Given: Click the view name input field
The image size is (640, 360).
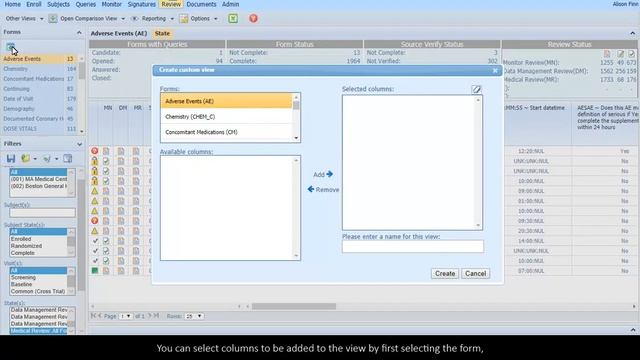Looking at the screenshot, I should [413, 247].
